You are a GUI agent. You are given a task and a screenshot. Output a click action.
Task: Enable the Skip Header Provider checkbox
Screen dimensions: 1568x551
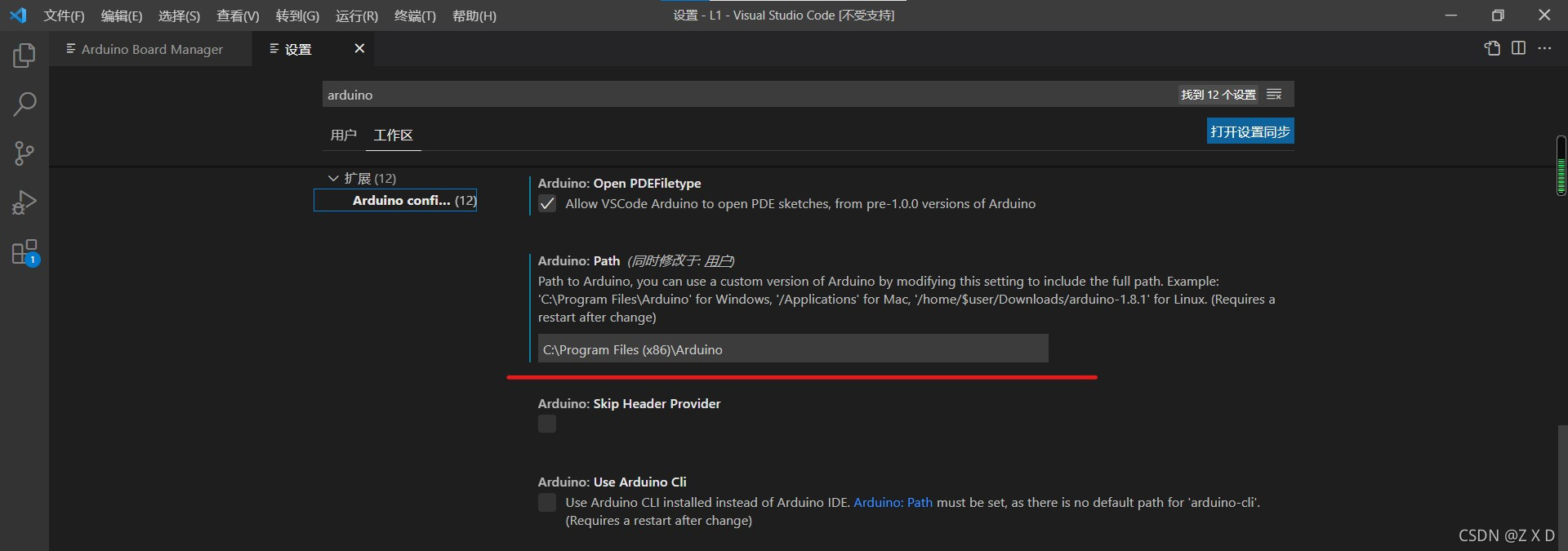(547, 424)
